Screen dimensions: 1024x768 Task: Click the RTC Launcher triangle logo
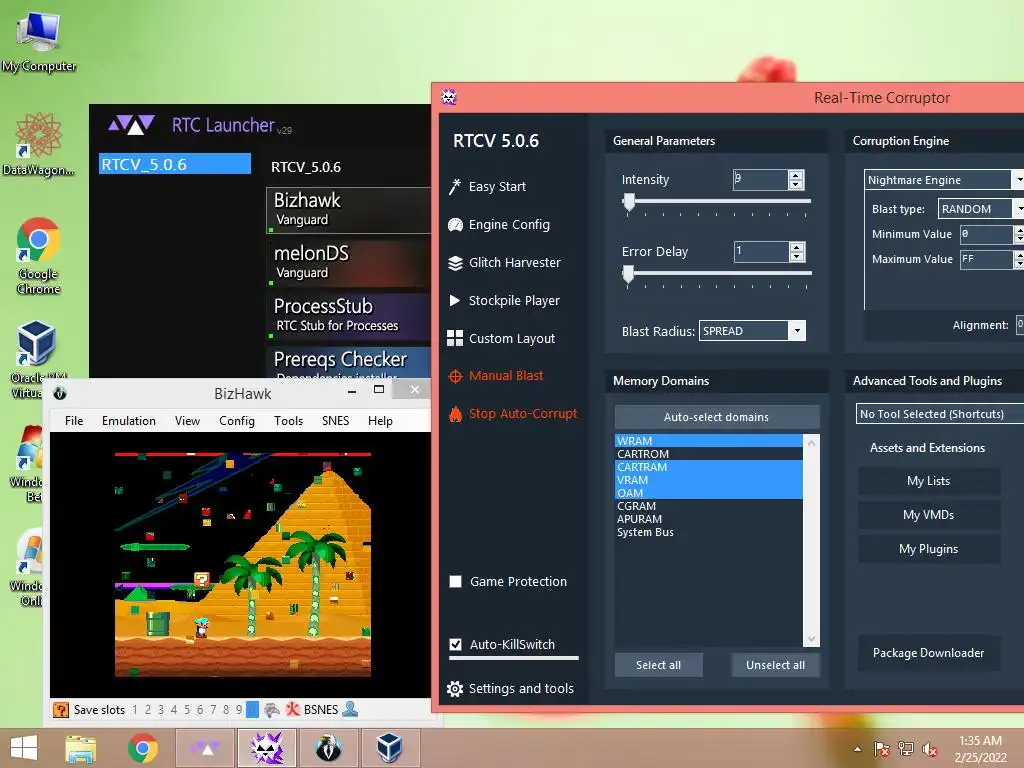[131, 124]
